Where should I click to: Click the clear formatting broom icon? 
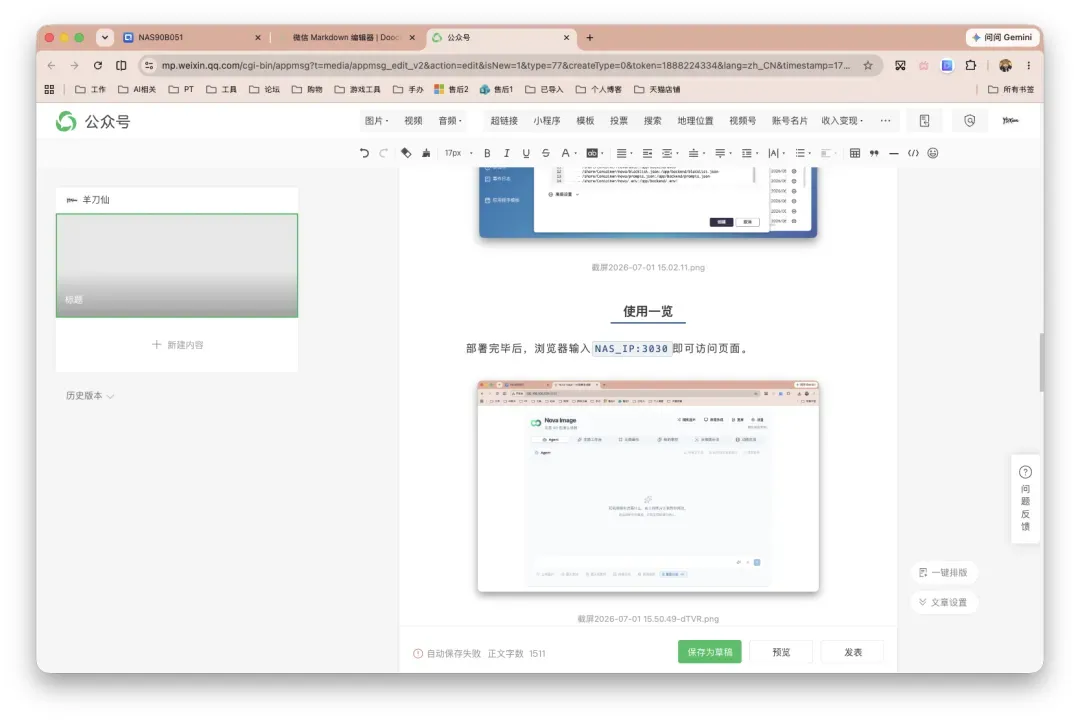point(426,154)
